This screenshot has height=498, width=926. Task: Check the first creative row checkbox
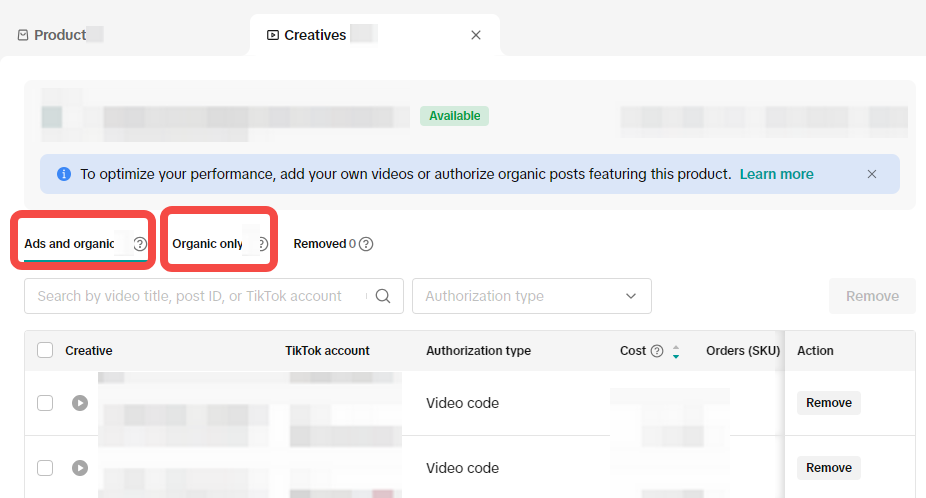[45, 403]
